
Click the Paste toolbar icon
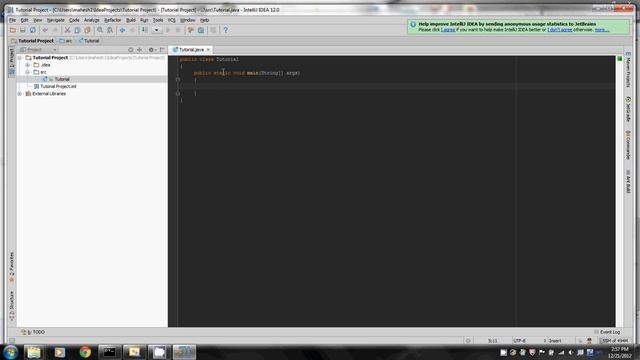(87, 30)
